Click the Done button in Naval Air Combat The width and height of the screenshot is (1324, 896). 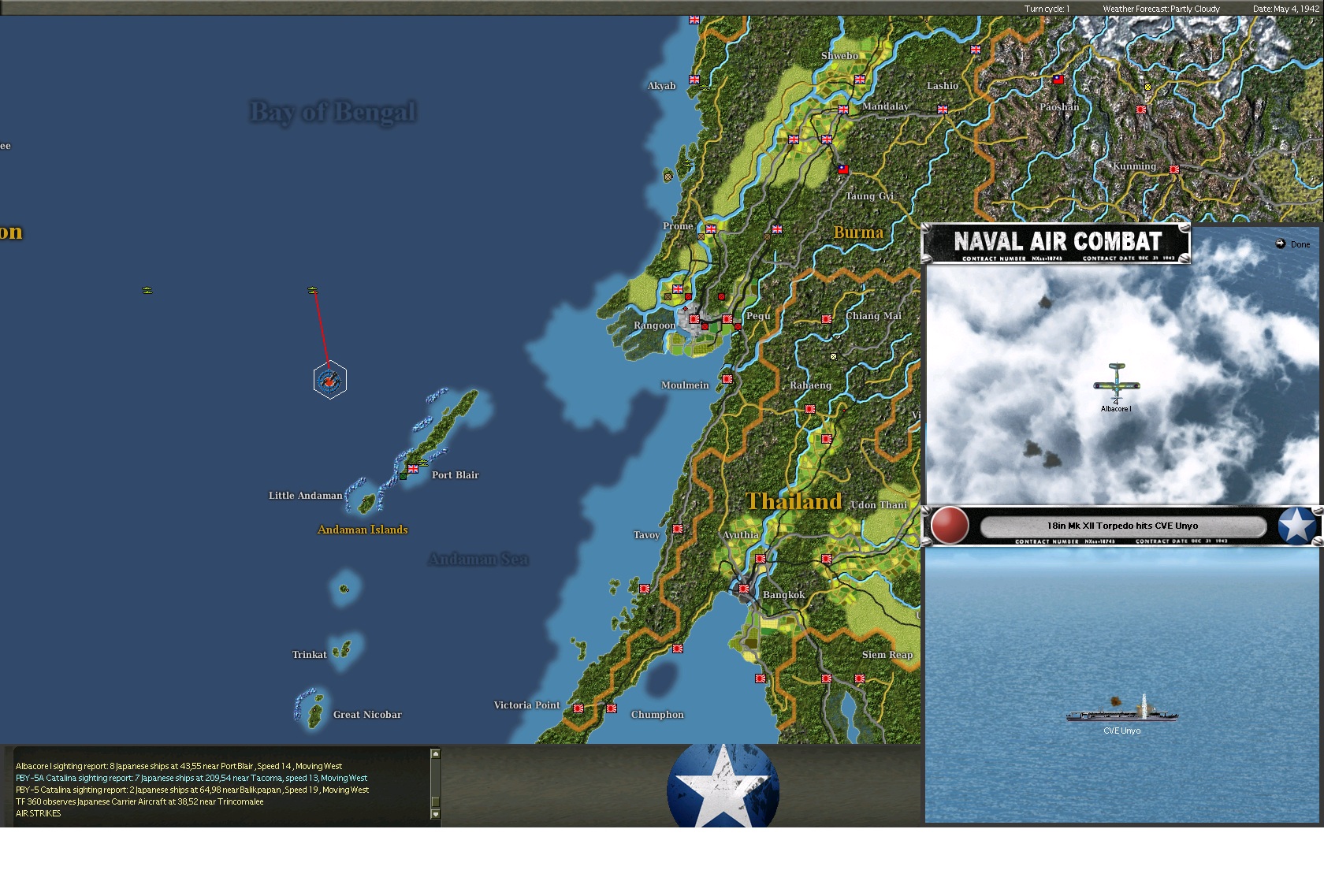tap(1292, 244)
